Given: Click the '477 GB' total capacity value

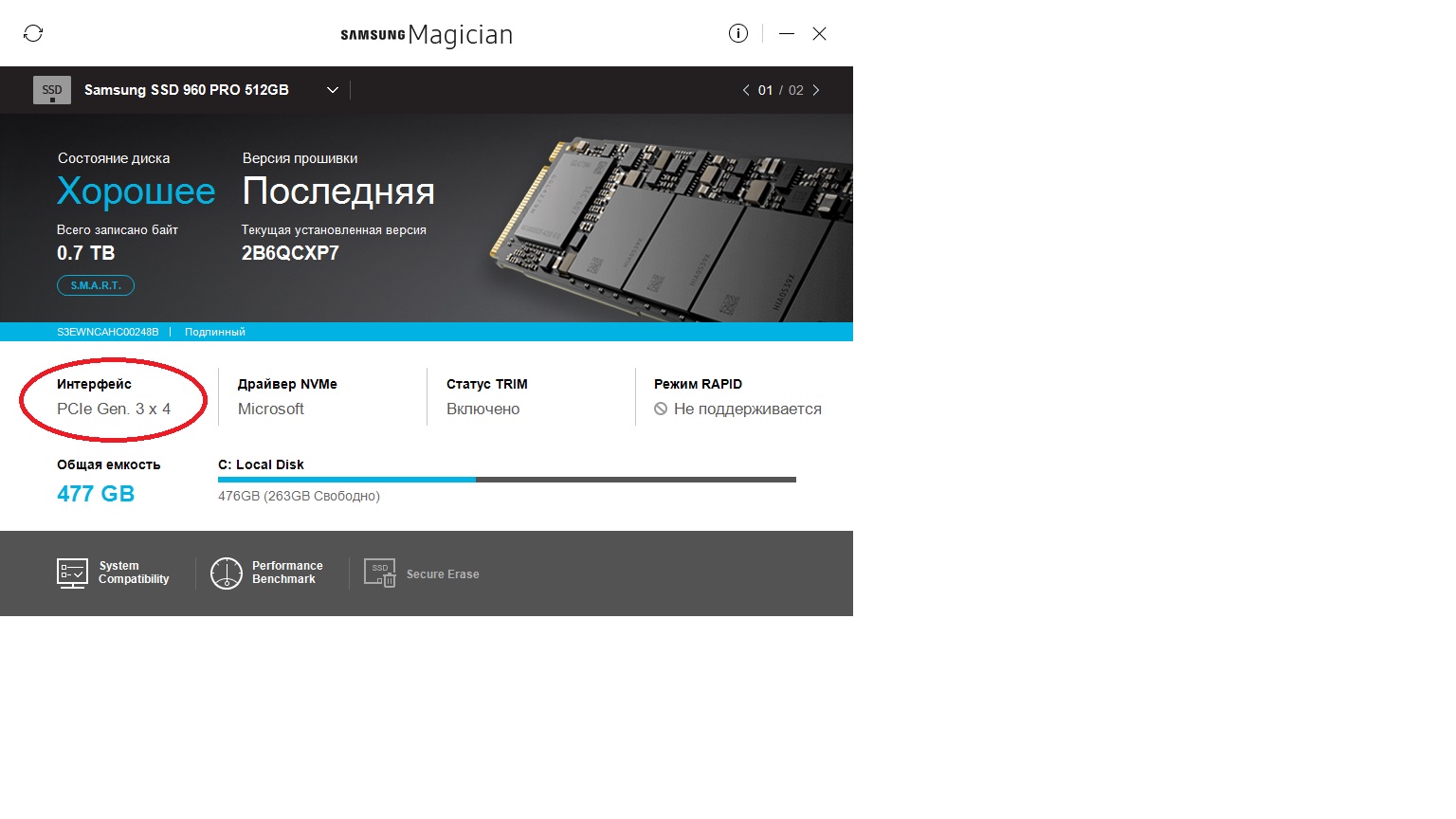Looking at the screenshot, I should 96,494.
